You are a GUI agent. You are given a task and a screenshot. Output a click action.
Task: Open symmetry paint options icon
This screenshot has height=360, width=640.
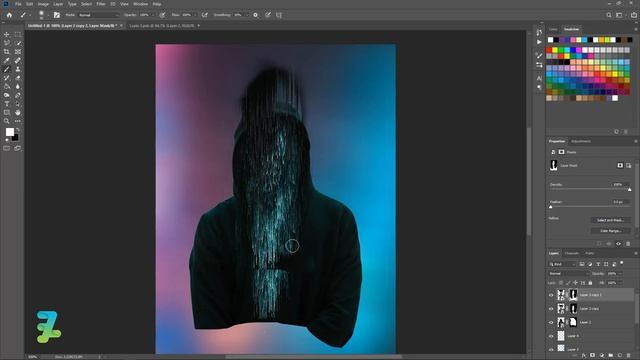pyautogui.click(x=279, y=15)
